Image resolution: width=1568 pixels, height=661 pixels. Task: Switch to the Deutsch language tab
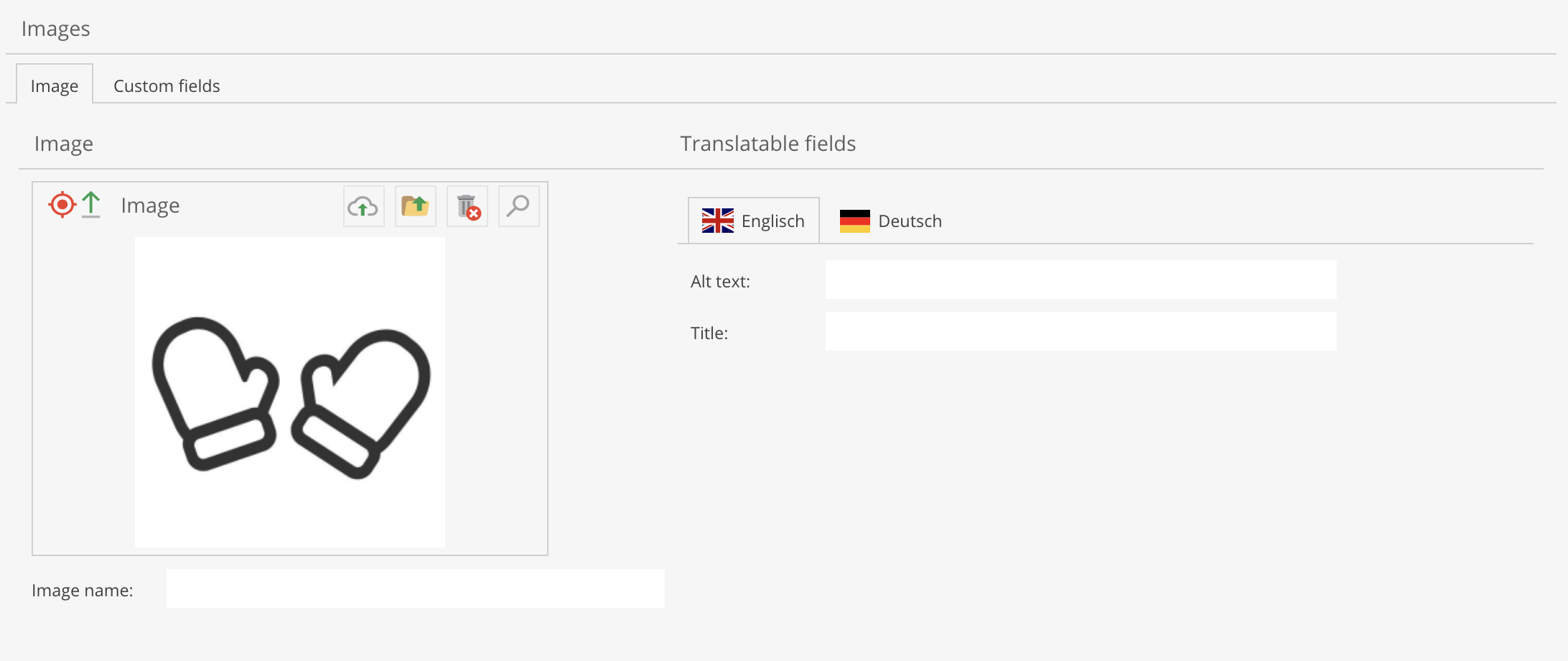891,221
